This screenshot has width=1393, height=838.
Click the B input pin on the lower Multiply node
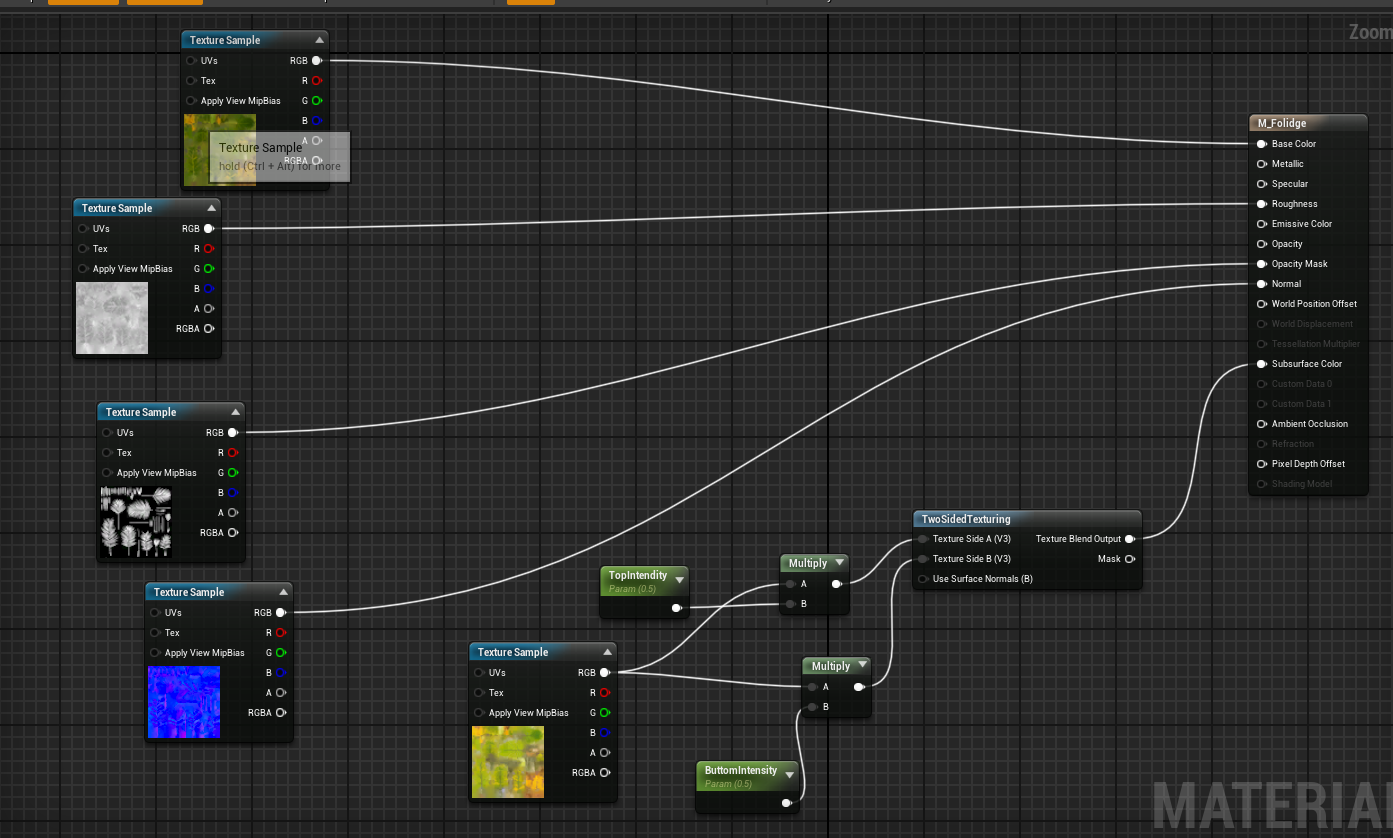tap(812, 707)
